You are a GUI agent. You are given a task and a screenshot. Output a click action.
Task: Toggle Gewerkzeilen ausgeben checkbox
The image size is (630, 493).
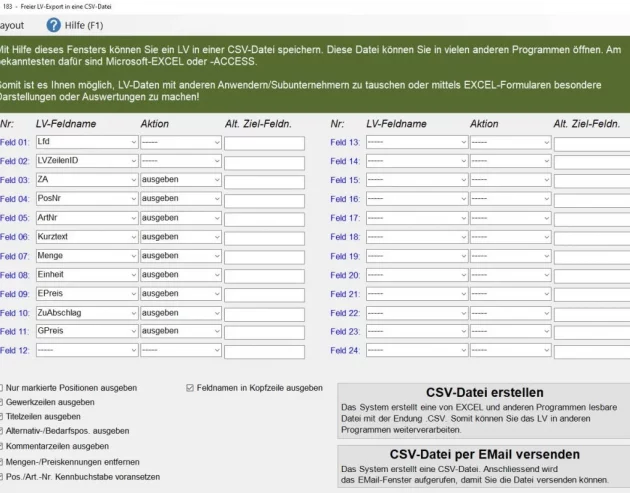click(x=3, y=402)
